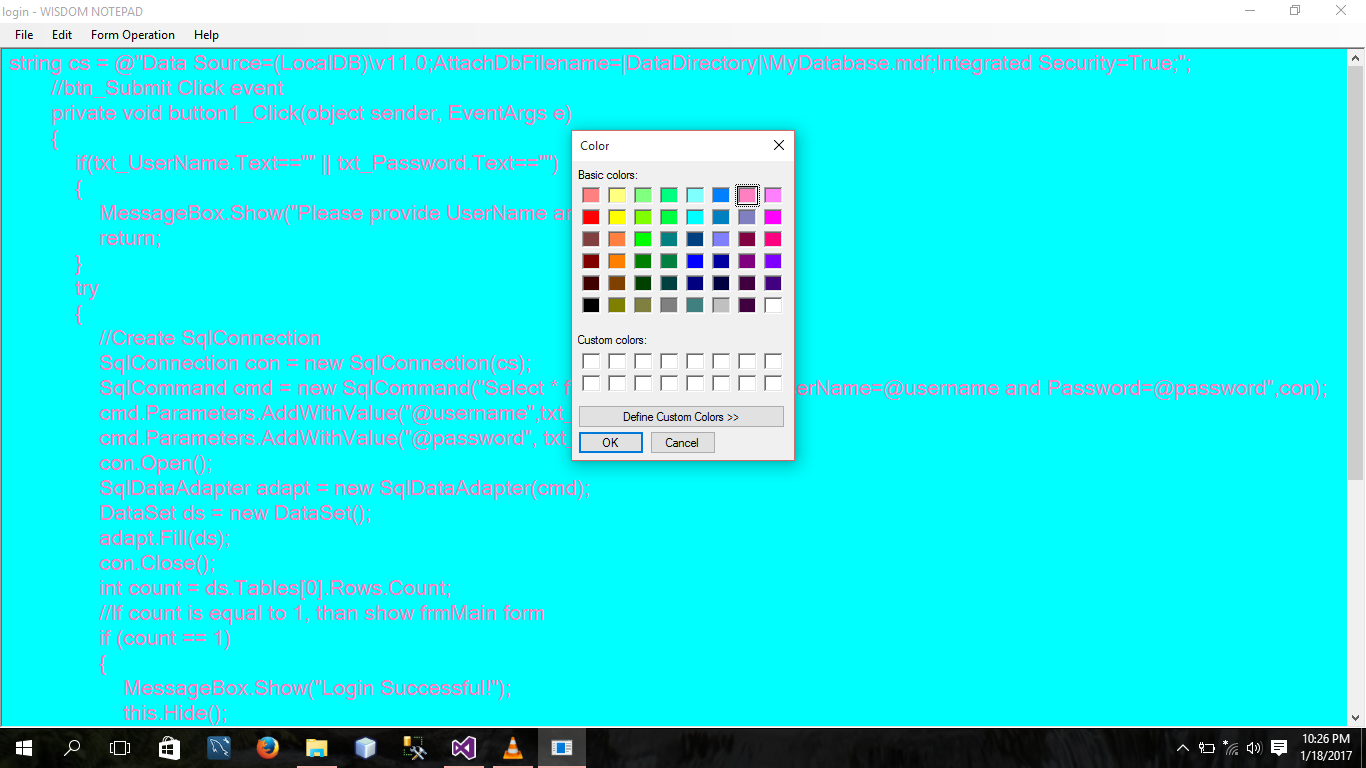Viewport: 1366px width, 768px height.
Task: Click an empty custom colors slot
Action: [x=591, y=361]
